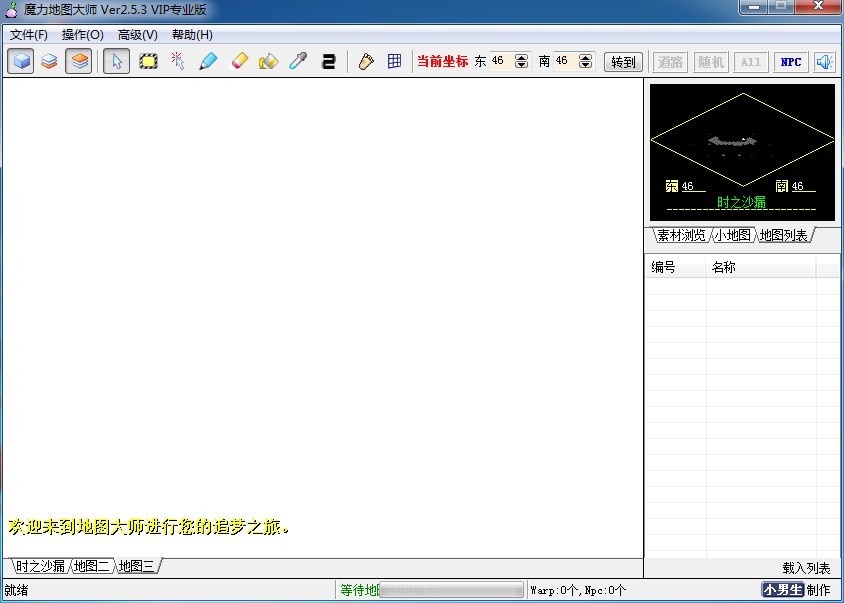
Task: Choose the magic wand tool
Action: (x=178, y=61)
